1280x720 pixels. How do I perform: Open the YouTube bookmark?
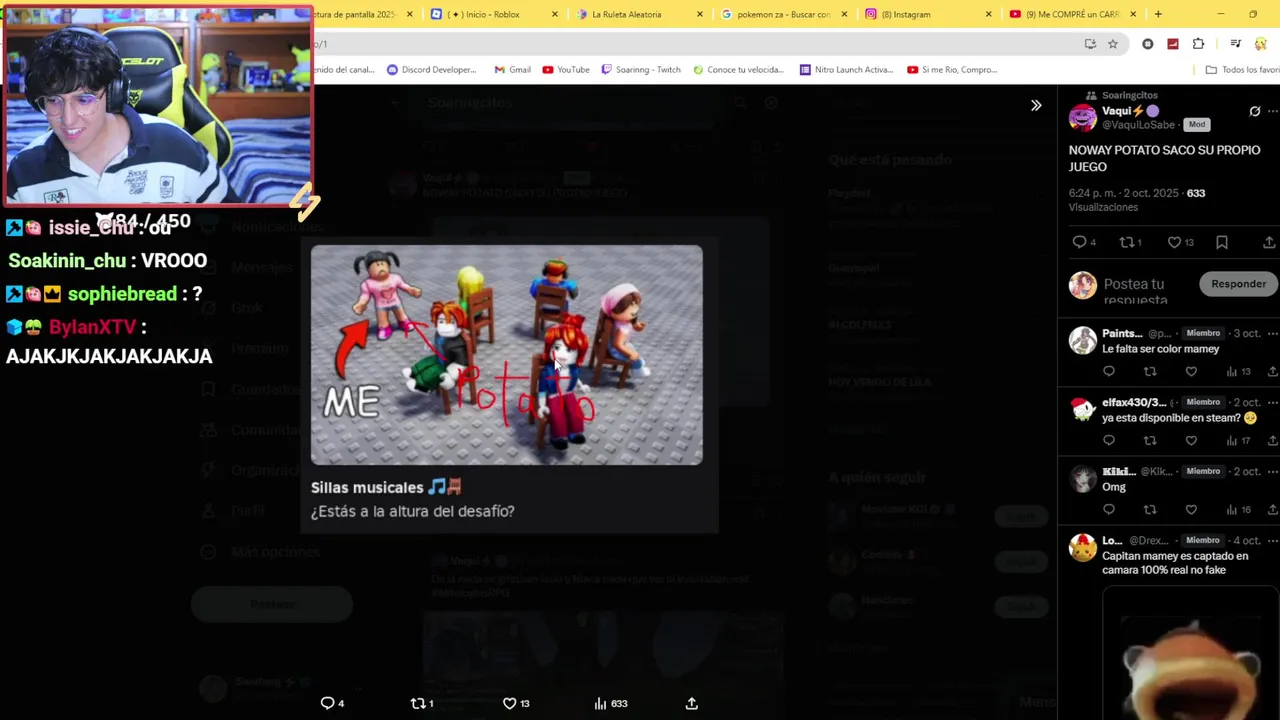[x=566, y=70]
